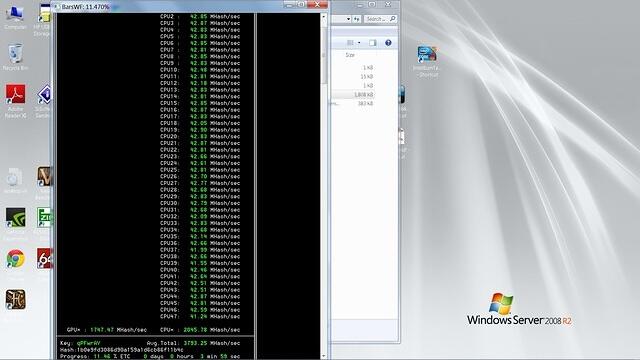Open the view options dropdown arrow in Explorer
Image resolution: width=640 pixels, height=360 pixels.
point(359,43)
